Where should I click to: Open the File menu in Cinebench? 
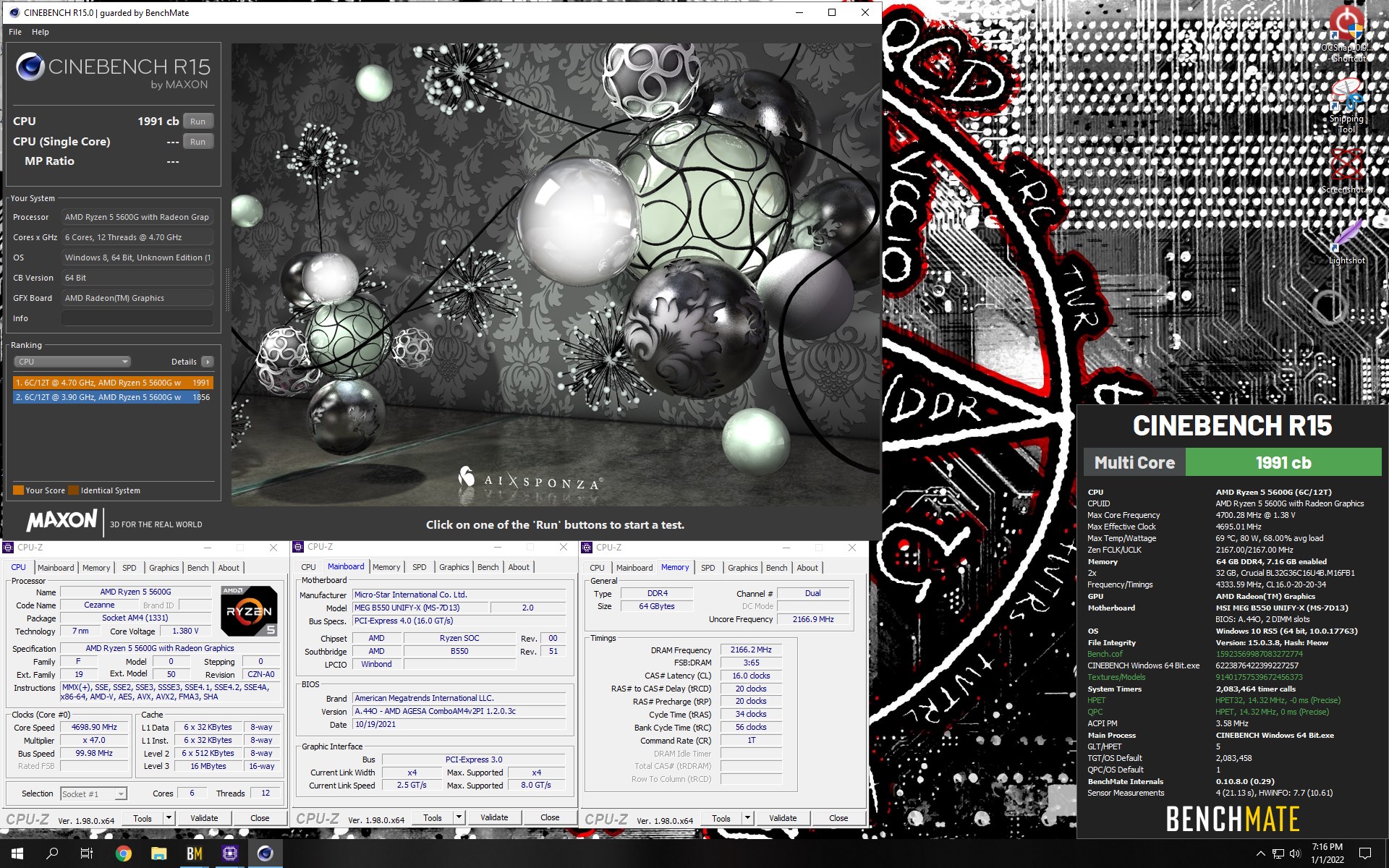[15, 32]
